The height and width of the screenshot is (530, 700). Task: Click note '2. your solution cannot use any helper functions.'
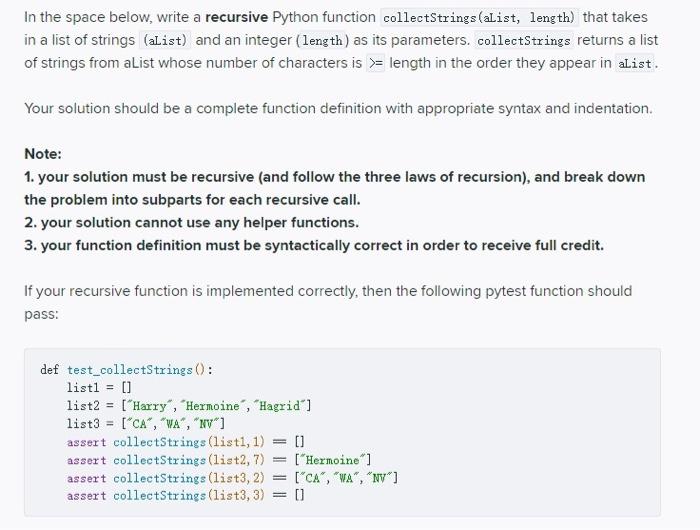coord(192,222)
